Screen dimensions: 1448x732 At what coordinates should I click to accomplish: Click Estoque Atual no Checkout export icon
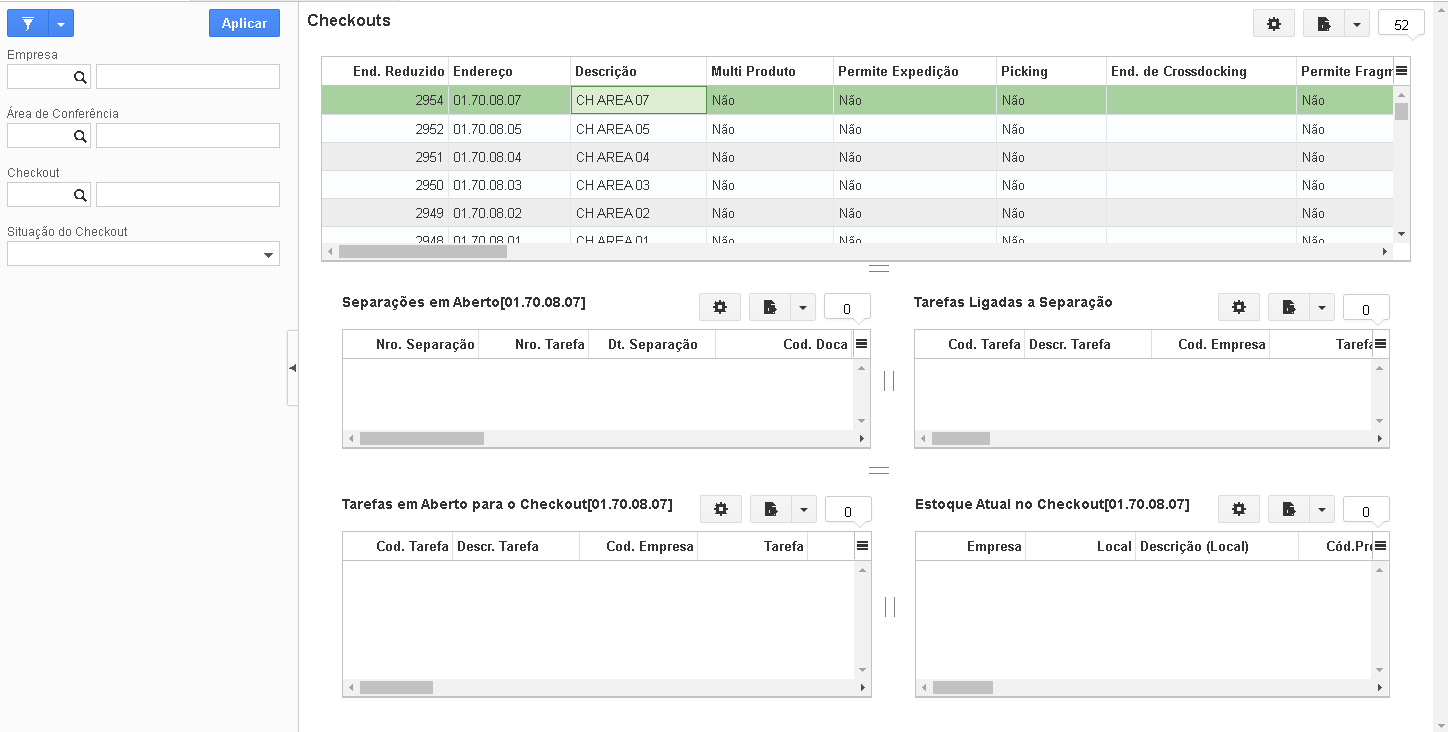tap(1289, 509)
